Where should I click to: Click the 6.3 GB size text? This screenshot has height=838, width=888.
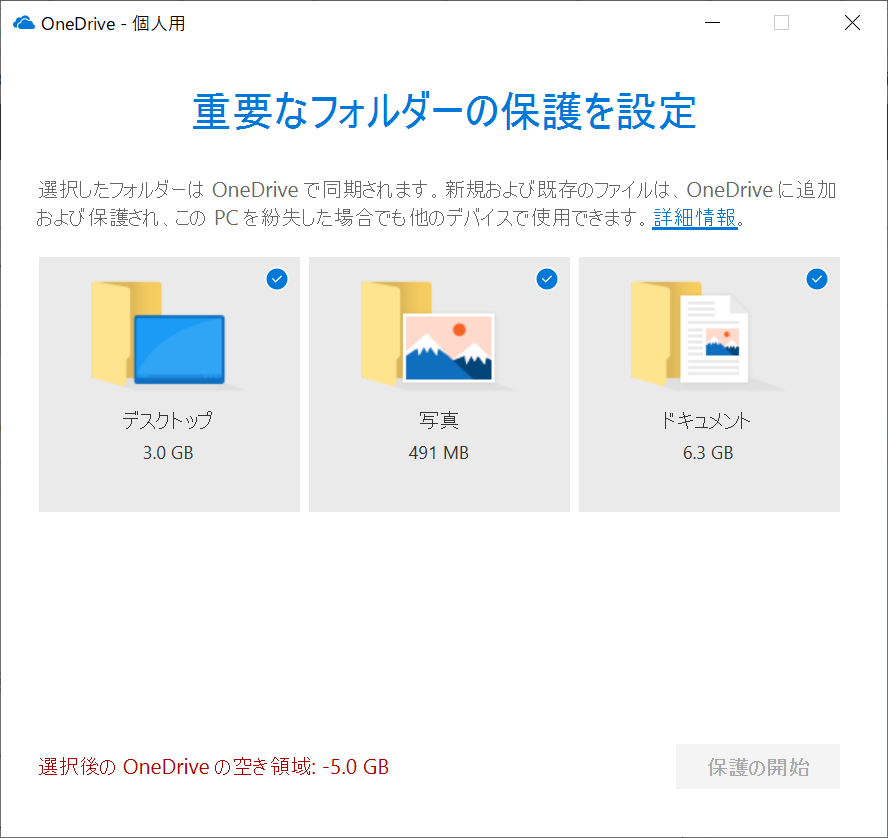708,453
